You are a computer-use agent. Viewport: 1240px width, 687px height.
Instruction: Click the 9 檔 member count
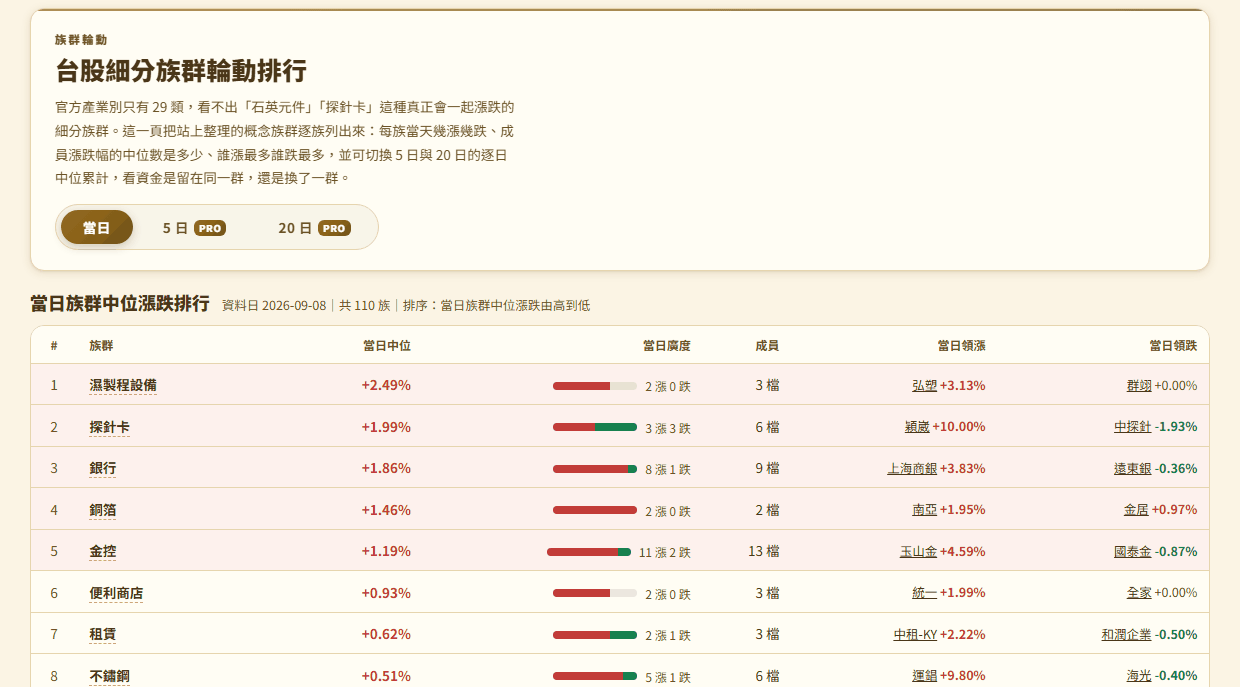[767, 468]
